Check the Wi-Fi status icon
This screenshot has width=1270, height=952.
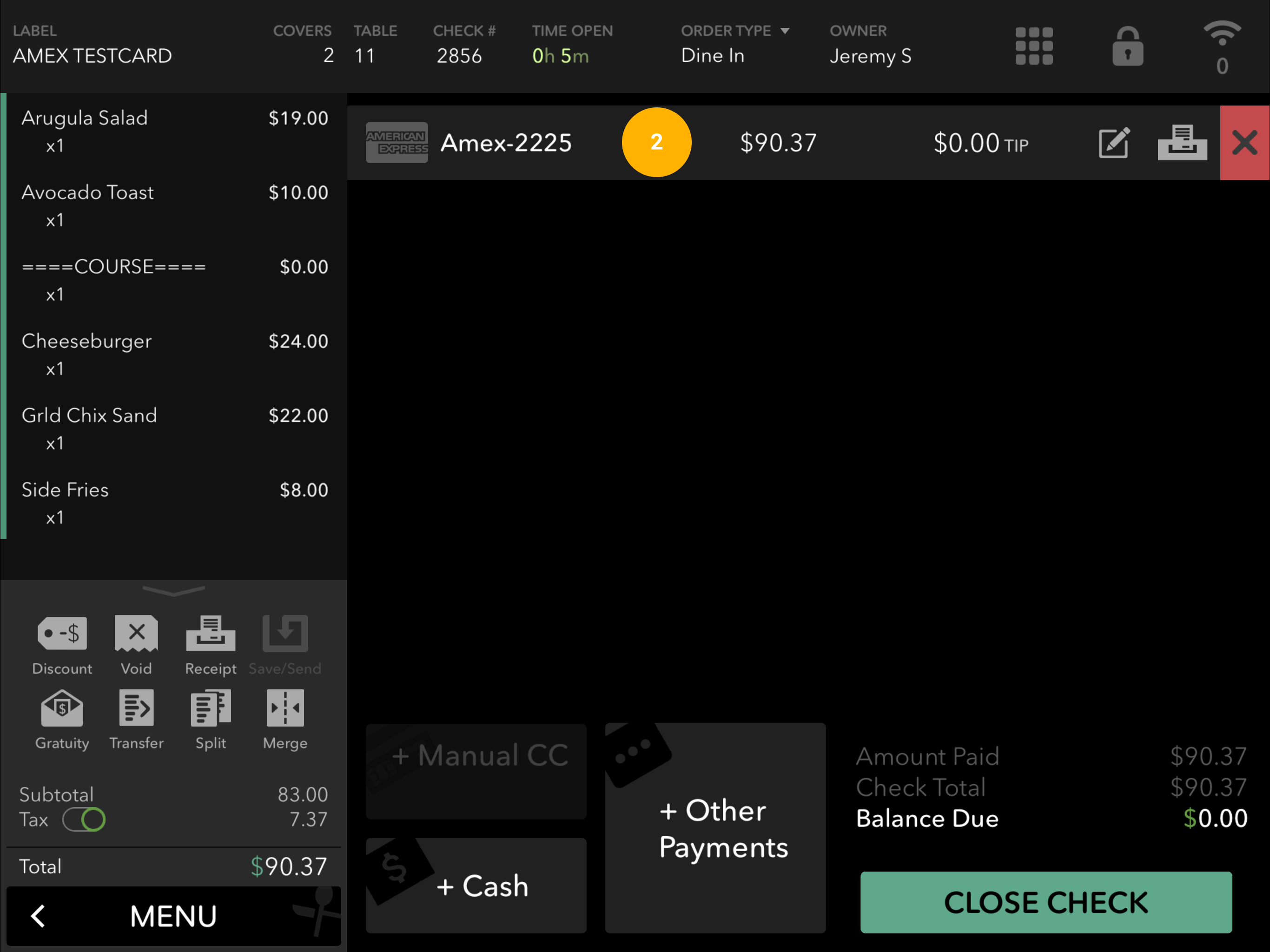pos(1222,33)
